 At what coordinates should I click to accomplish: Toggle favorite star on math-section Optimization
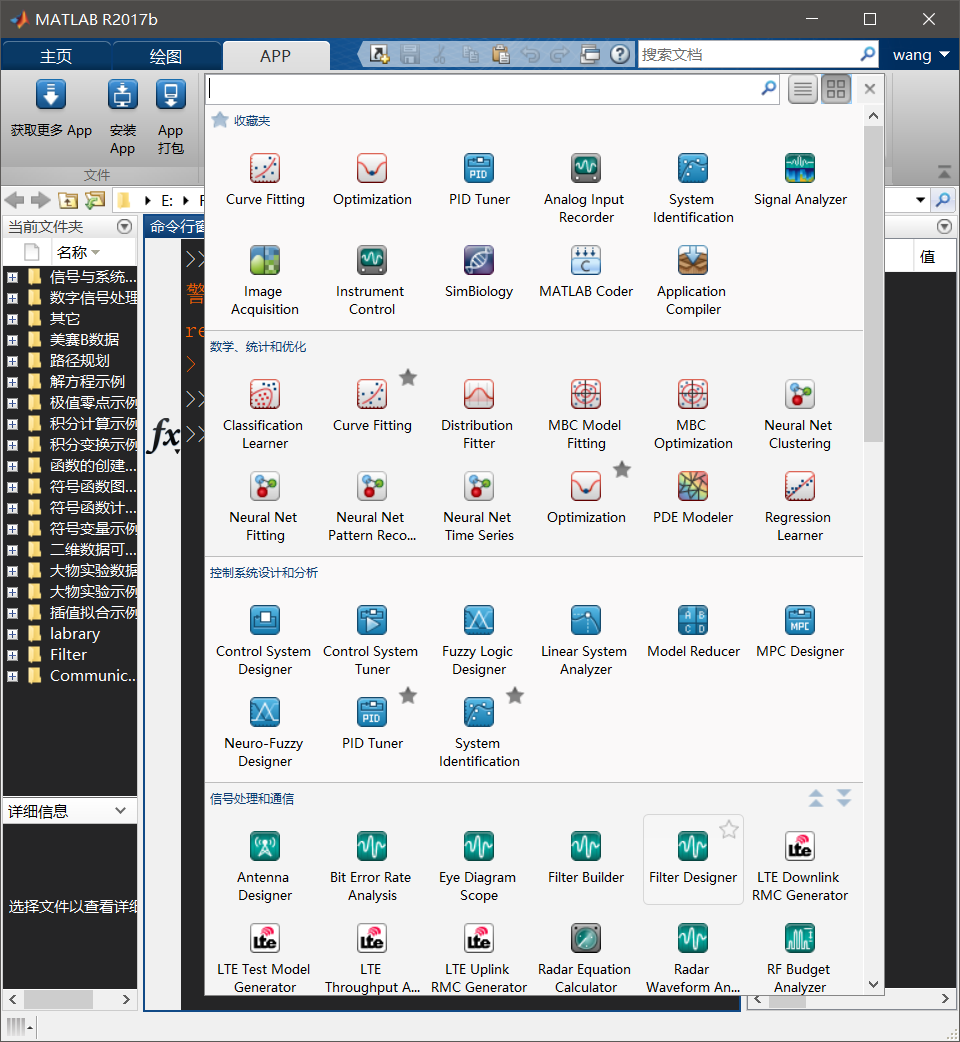point(622,469)
